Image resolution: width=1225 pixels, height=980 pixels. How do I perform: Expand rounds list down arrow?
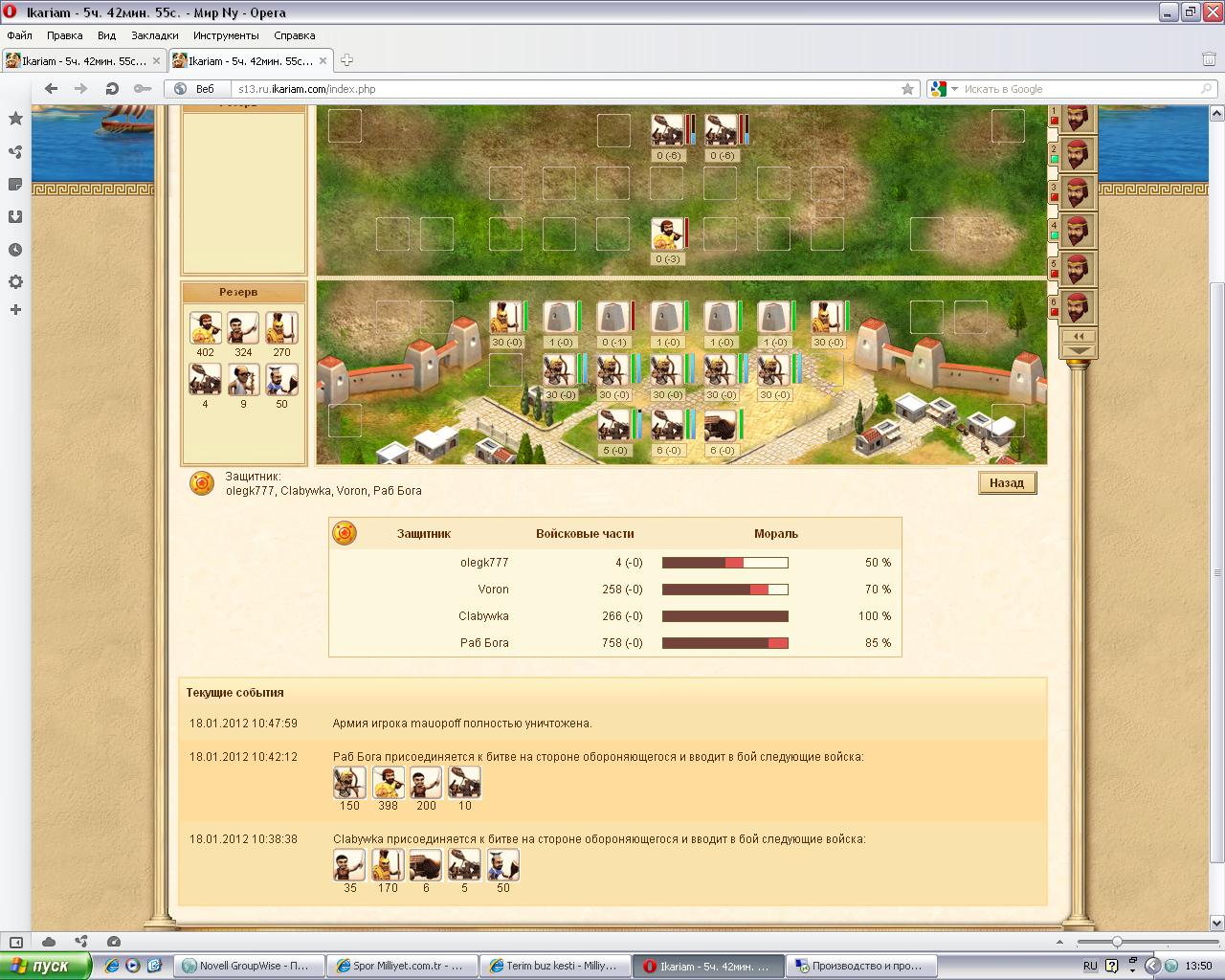pos(1078,350)
